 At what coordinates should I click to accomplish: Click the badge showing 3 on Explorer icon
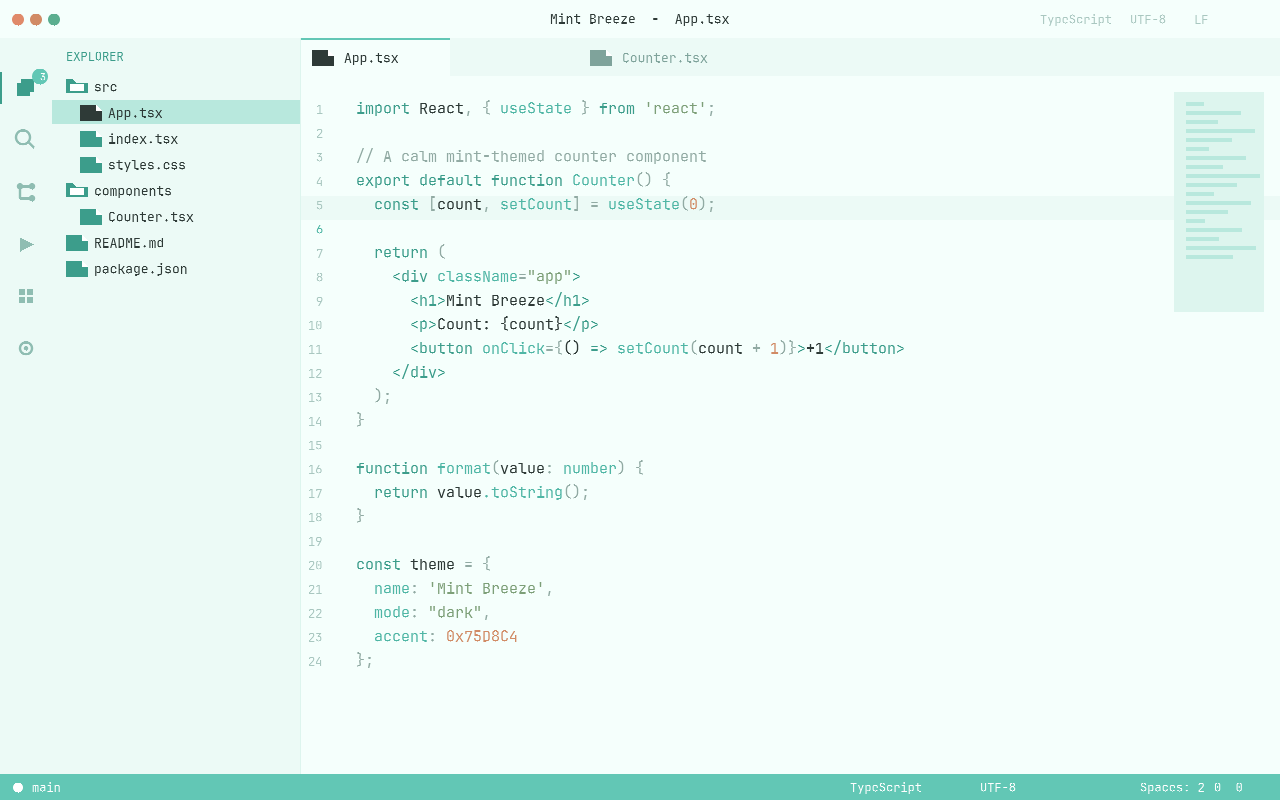tap(40, 77)
